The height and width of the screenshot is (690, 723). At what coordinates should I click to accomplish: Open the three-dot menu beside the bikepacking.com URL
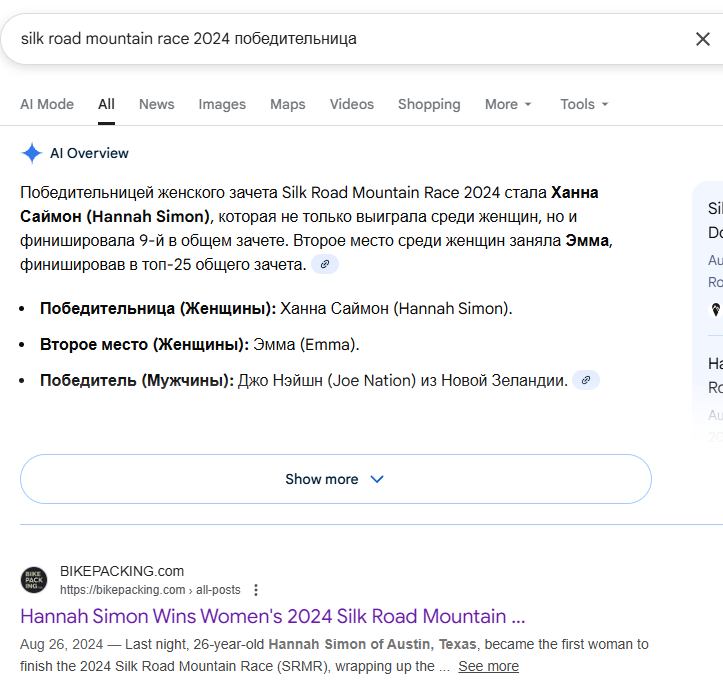(x=256, y=590)
